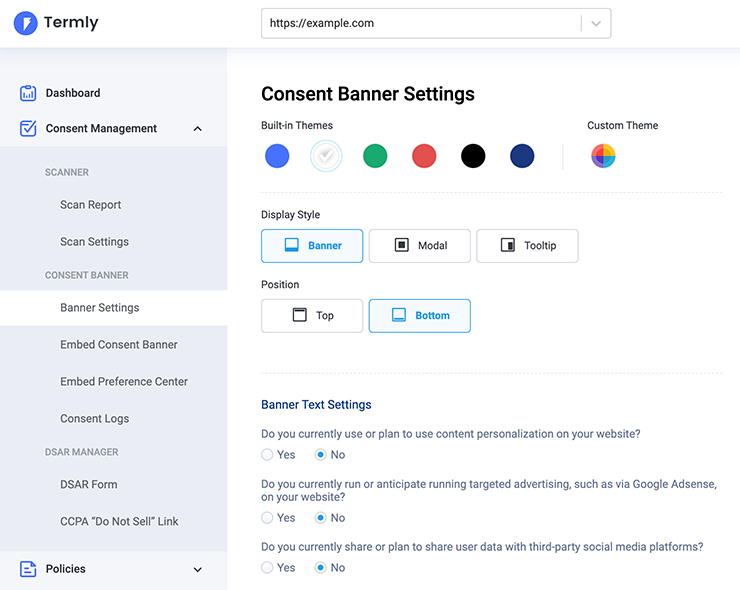Click the Termly logo icon
The width and height of the screenshot is (740, 590).
[25, 23]
